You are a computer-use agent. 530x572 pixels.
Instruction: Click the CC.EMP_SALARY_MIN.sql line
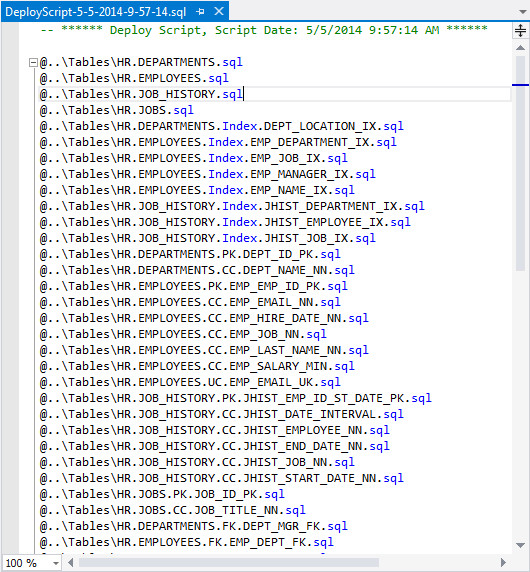pos(197,367)
